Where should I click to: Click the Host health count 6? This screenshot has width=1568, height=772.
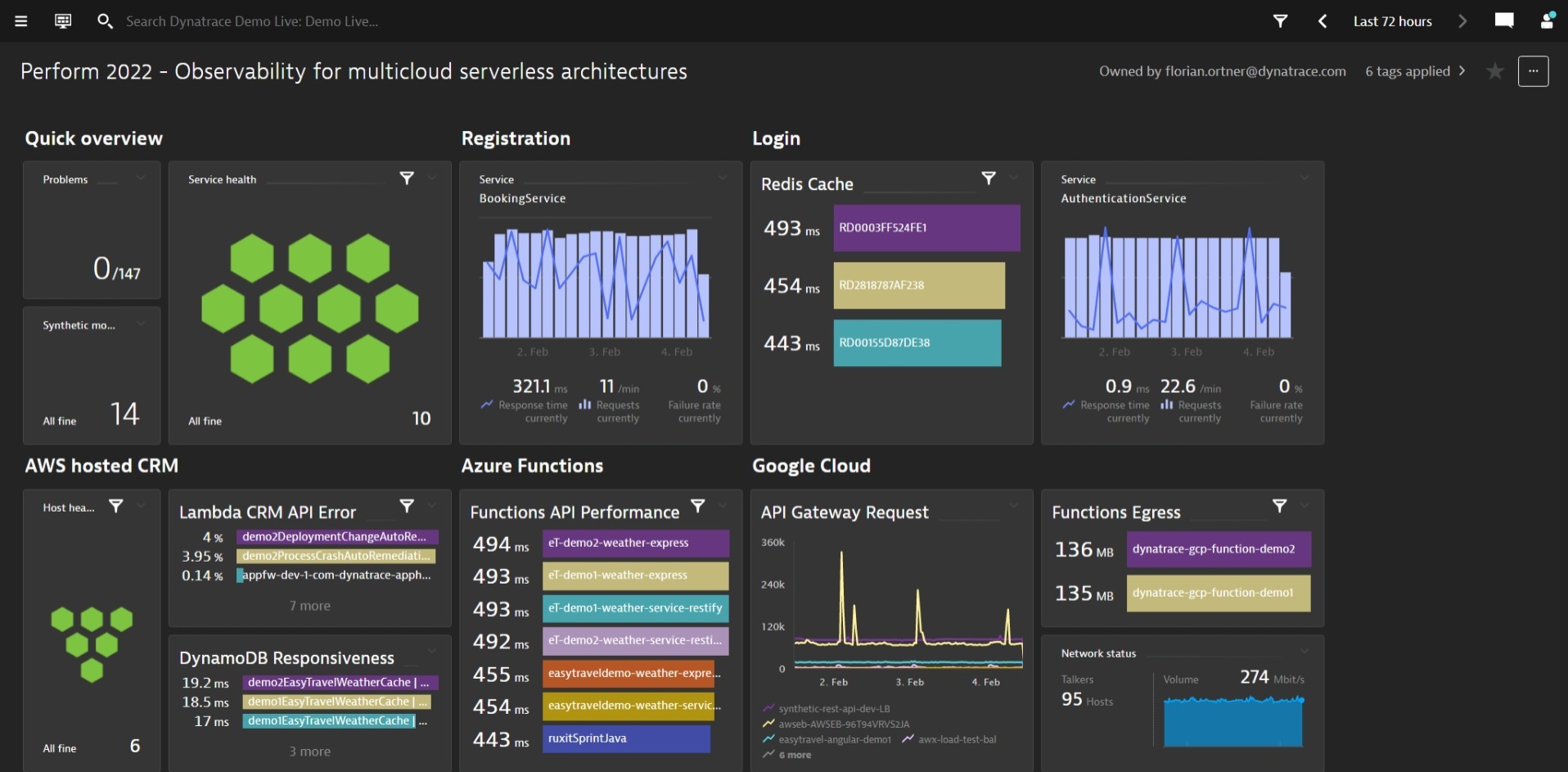point(135,746)
